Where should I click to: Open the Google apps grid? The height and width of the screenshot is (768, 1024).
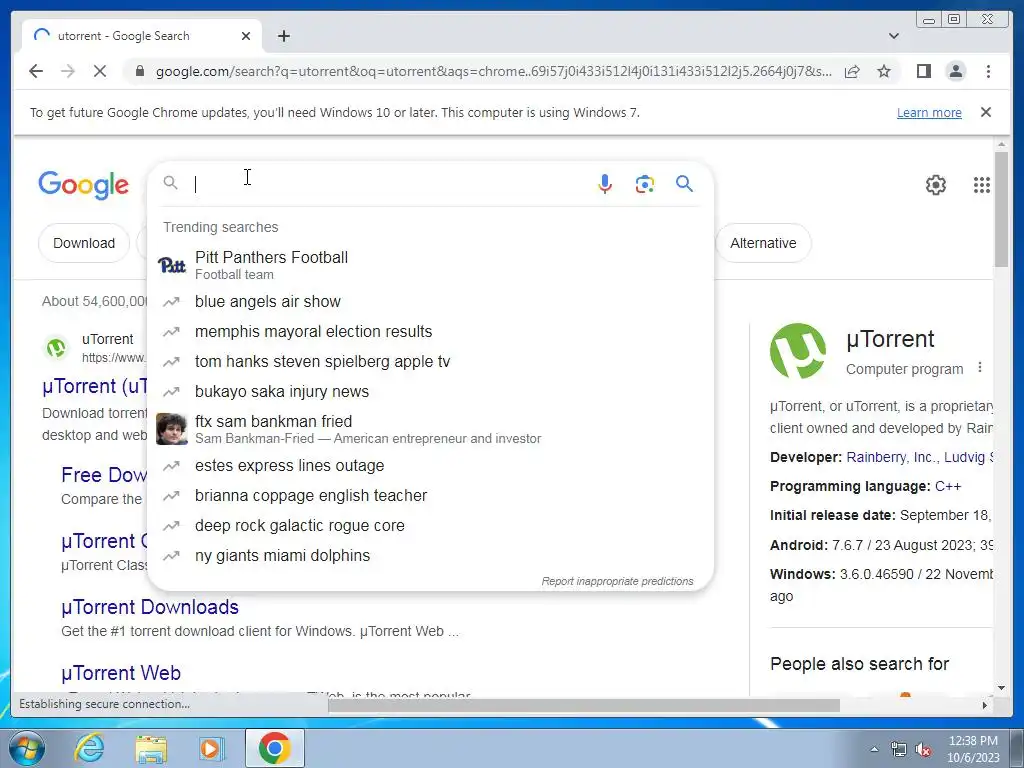pos(982,185)
